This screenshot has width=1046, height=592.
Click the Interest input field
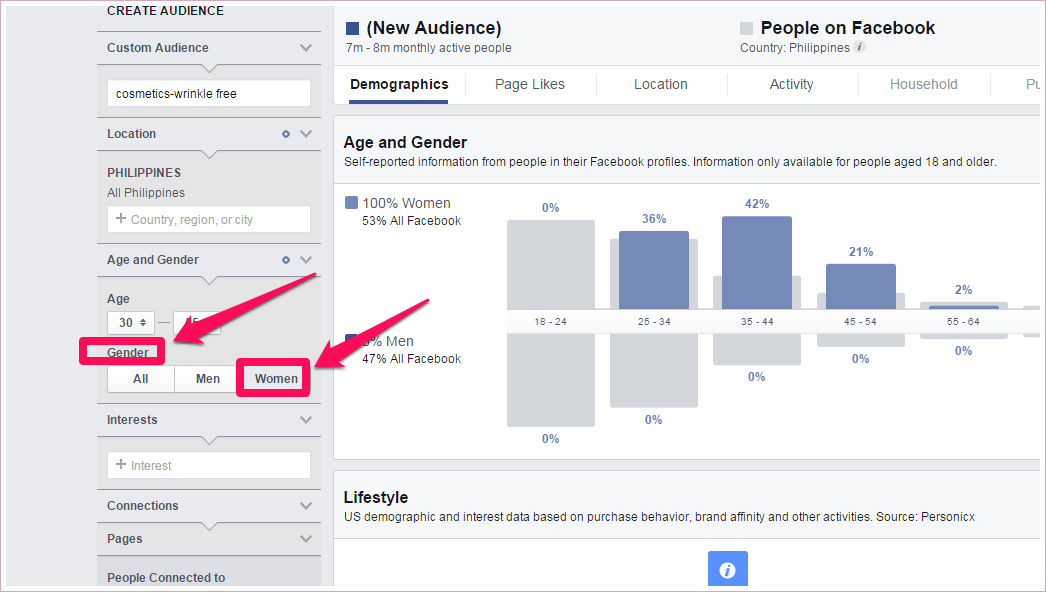(x=209, y=466)
